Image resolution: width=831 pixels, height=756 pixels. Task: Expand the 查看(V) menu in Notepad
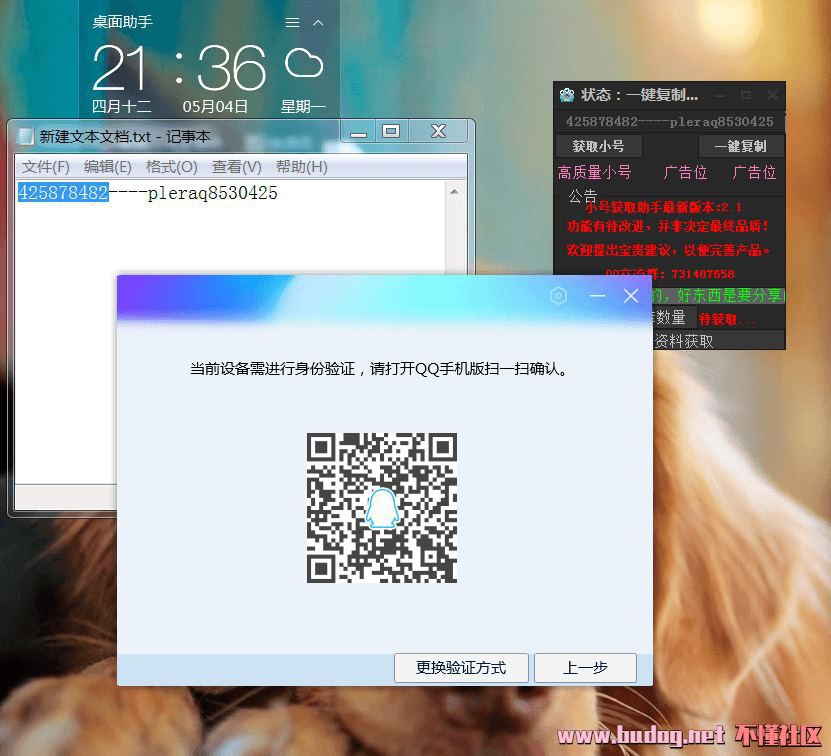point(236,167)
